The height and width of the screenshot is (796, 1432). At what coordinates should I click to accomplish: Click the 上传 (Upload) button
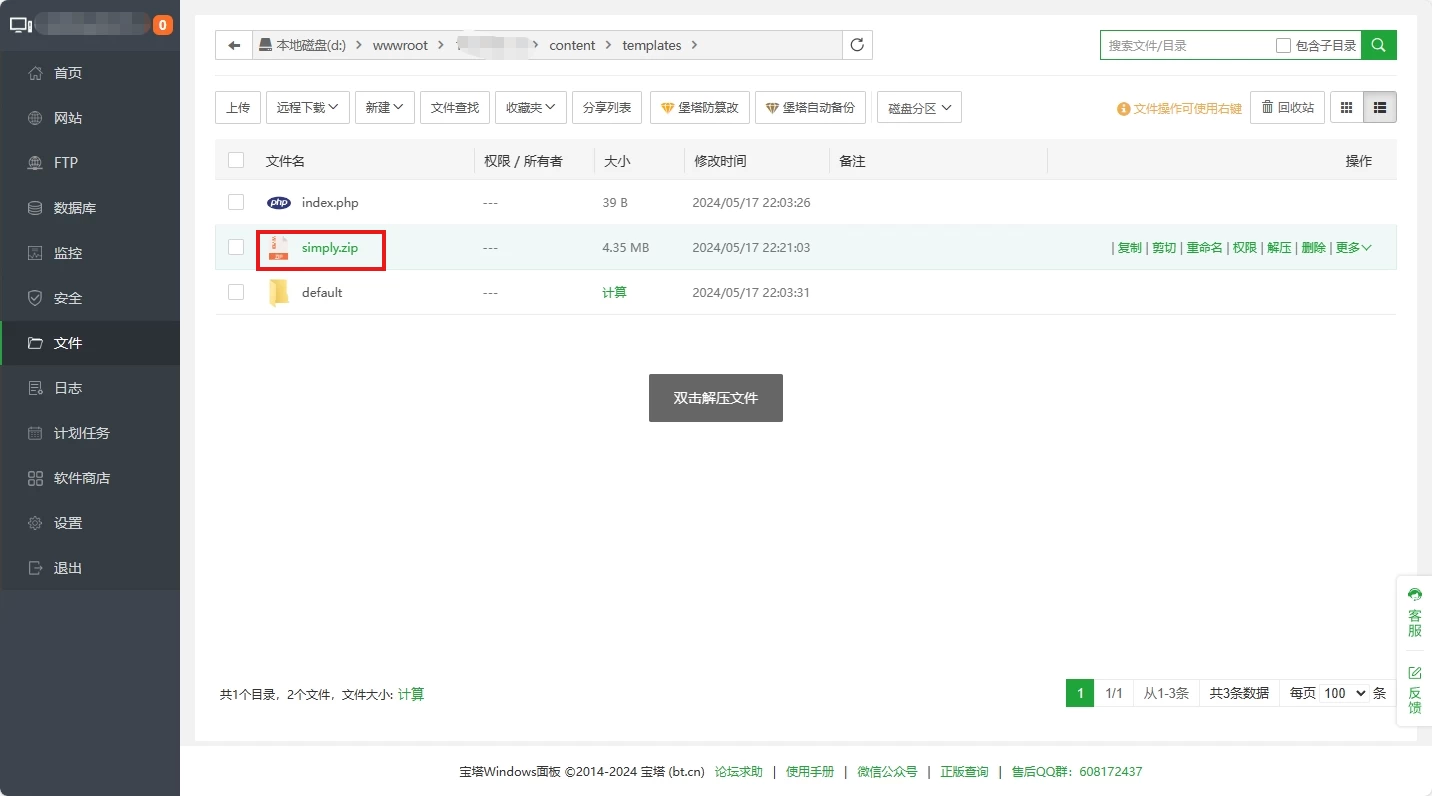point(238,107)
